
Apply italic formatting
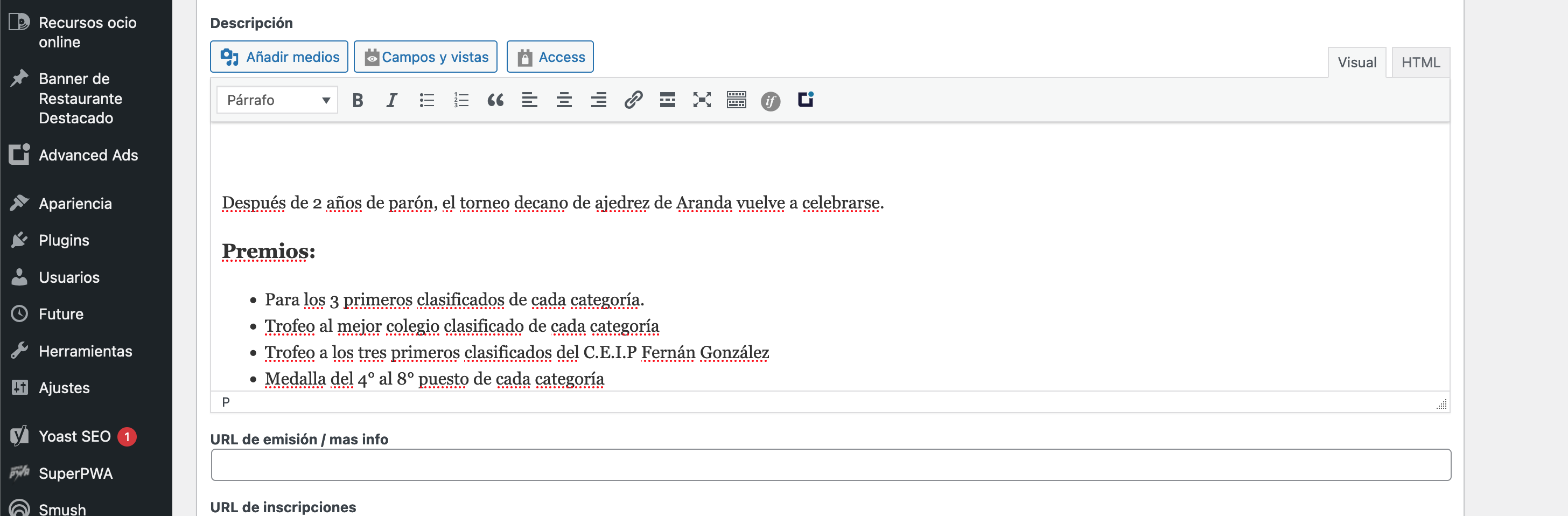[x=391, y=100]
